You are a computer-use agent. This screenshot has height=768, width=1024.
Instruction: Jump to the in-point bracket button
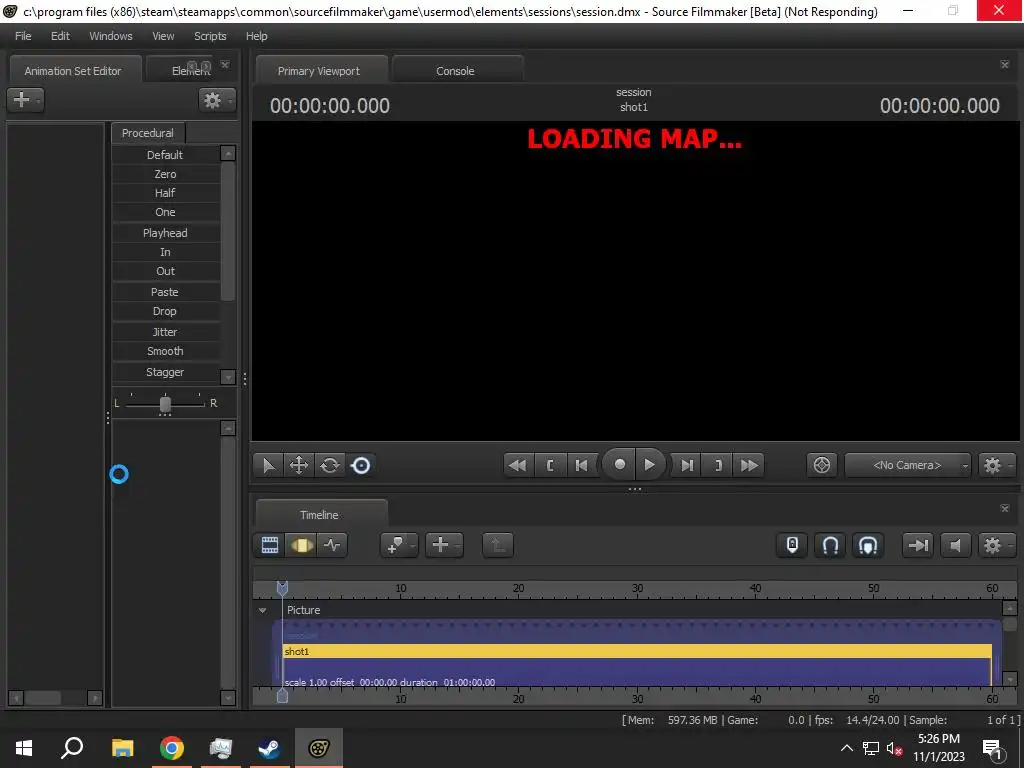click(x=550, y=466)
